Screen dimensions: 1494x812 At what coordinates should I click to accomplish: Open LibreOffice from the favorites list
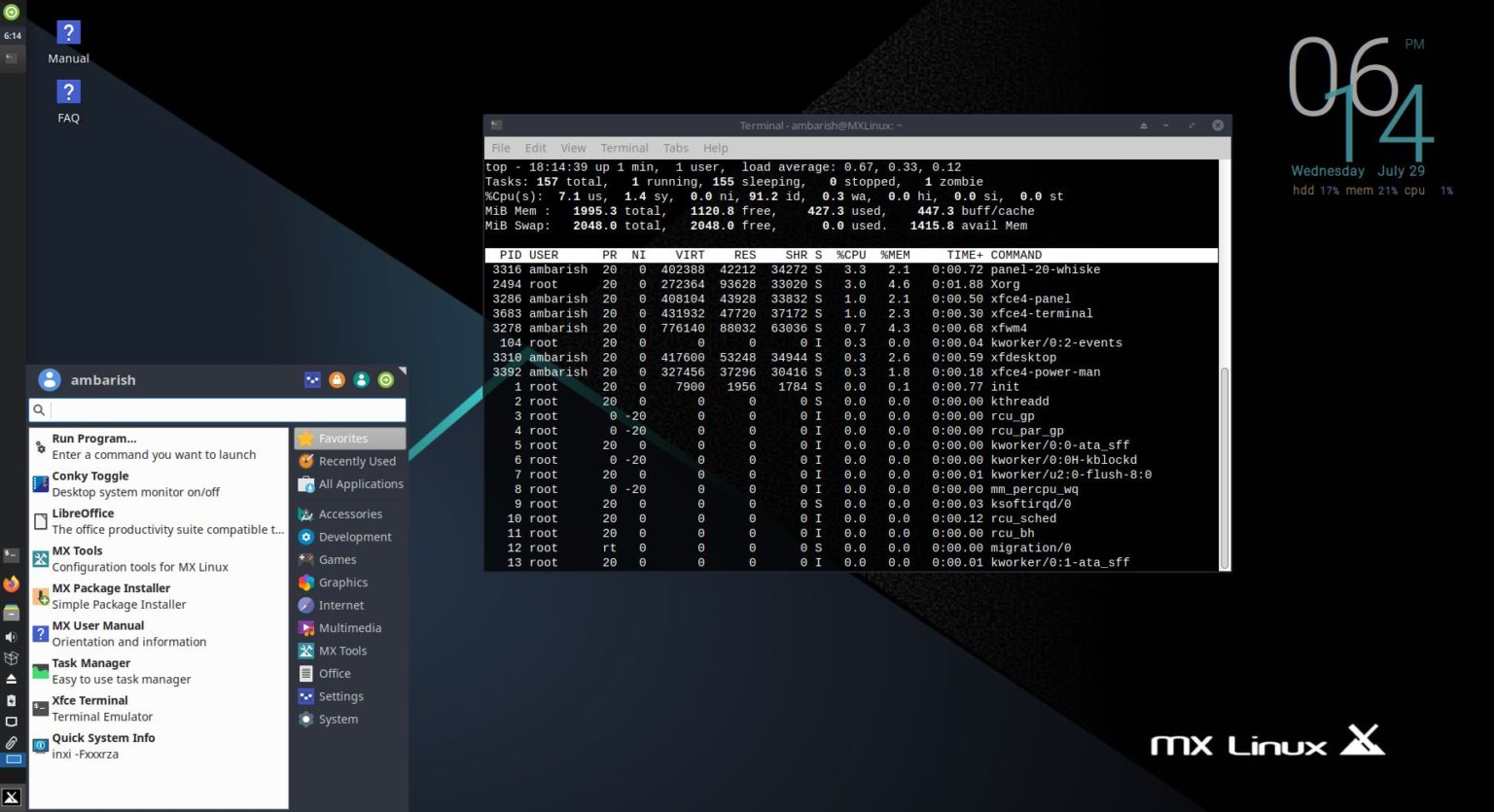click(x=160, y=521)
